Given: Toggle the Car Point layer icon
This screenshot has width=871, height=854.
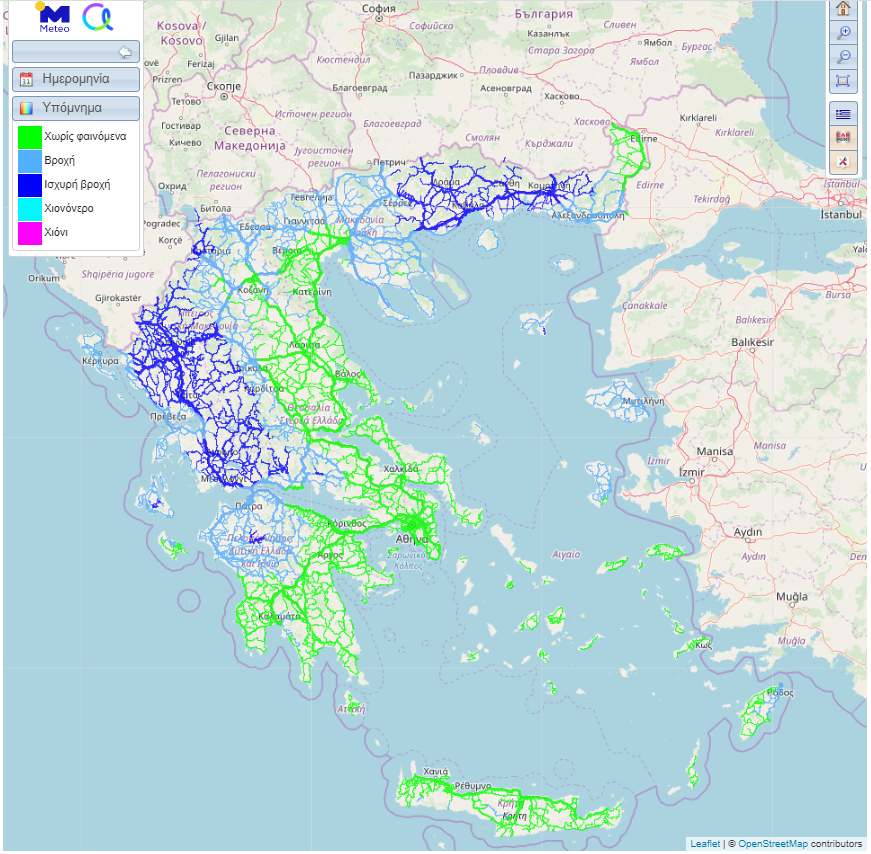Looking at the screenshot, I should click(x=843, y=137).
